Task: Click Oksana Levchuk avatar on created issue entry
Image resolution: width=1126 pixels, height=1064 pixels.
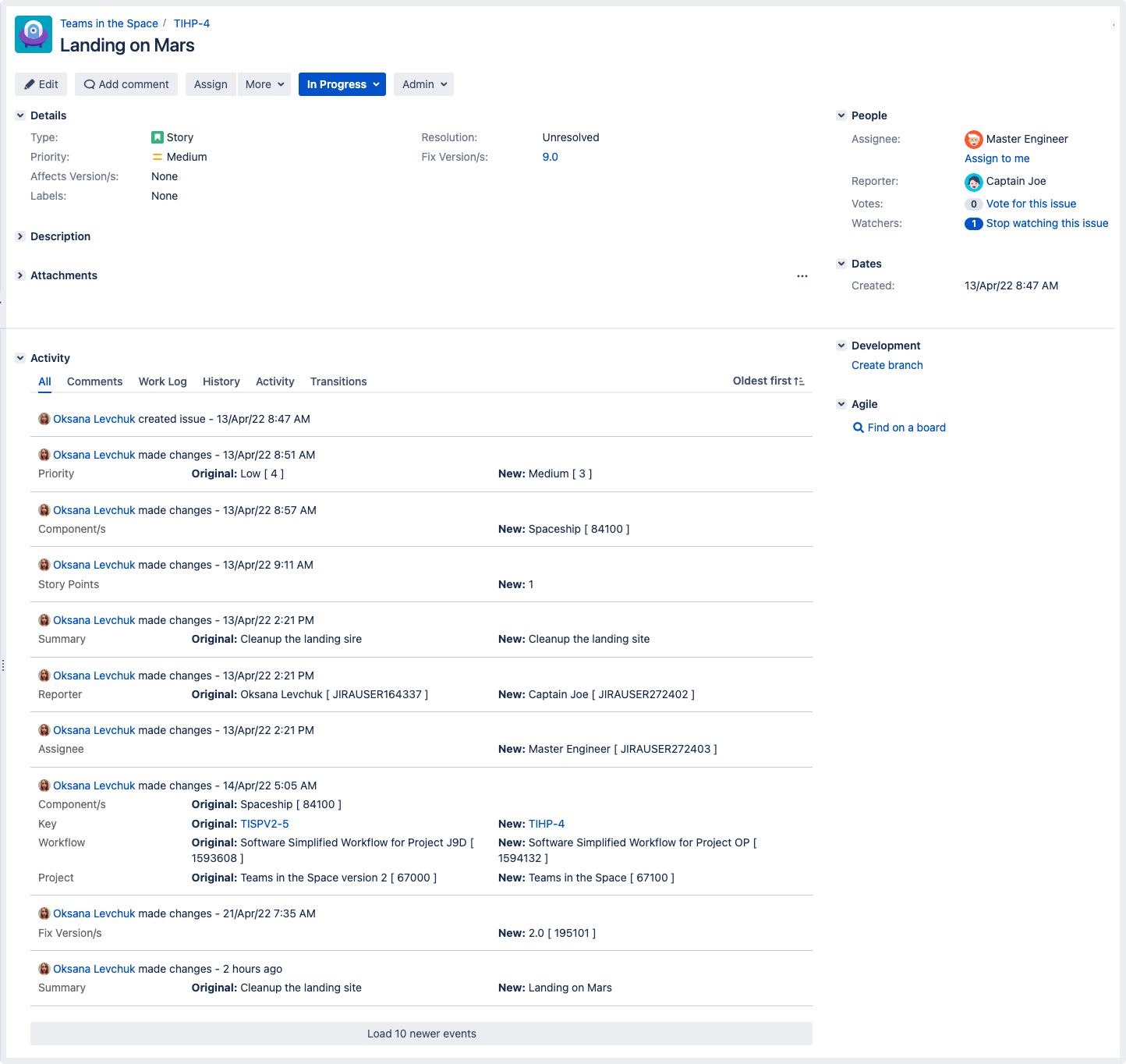Action: pyautogui.click(x=44, y=420)
